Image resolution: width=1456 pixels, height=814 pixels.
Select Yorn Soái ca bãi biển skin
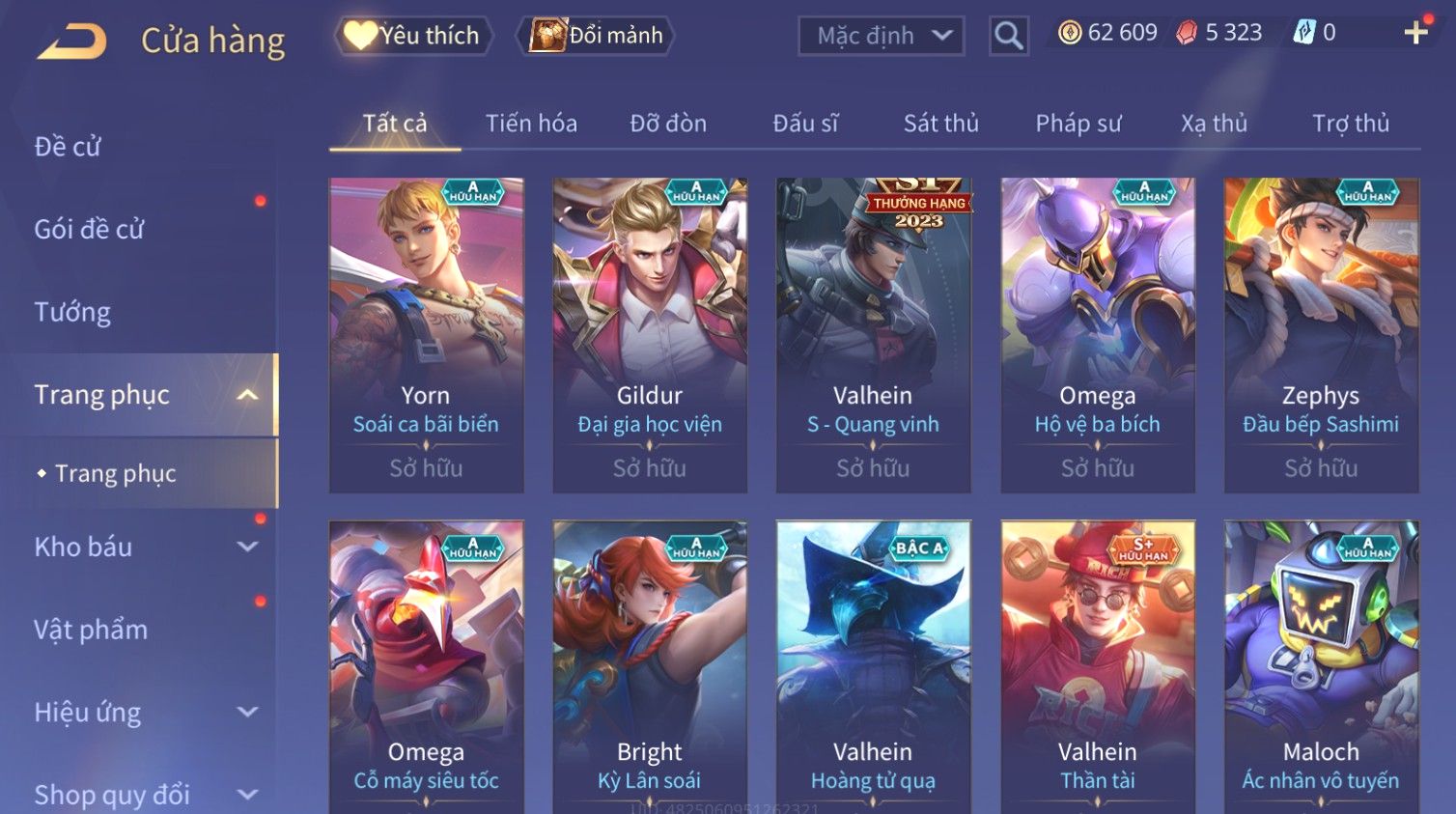pos(426,335)
